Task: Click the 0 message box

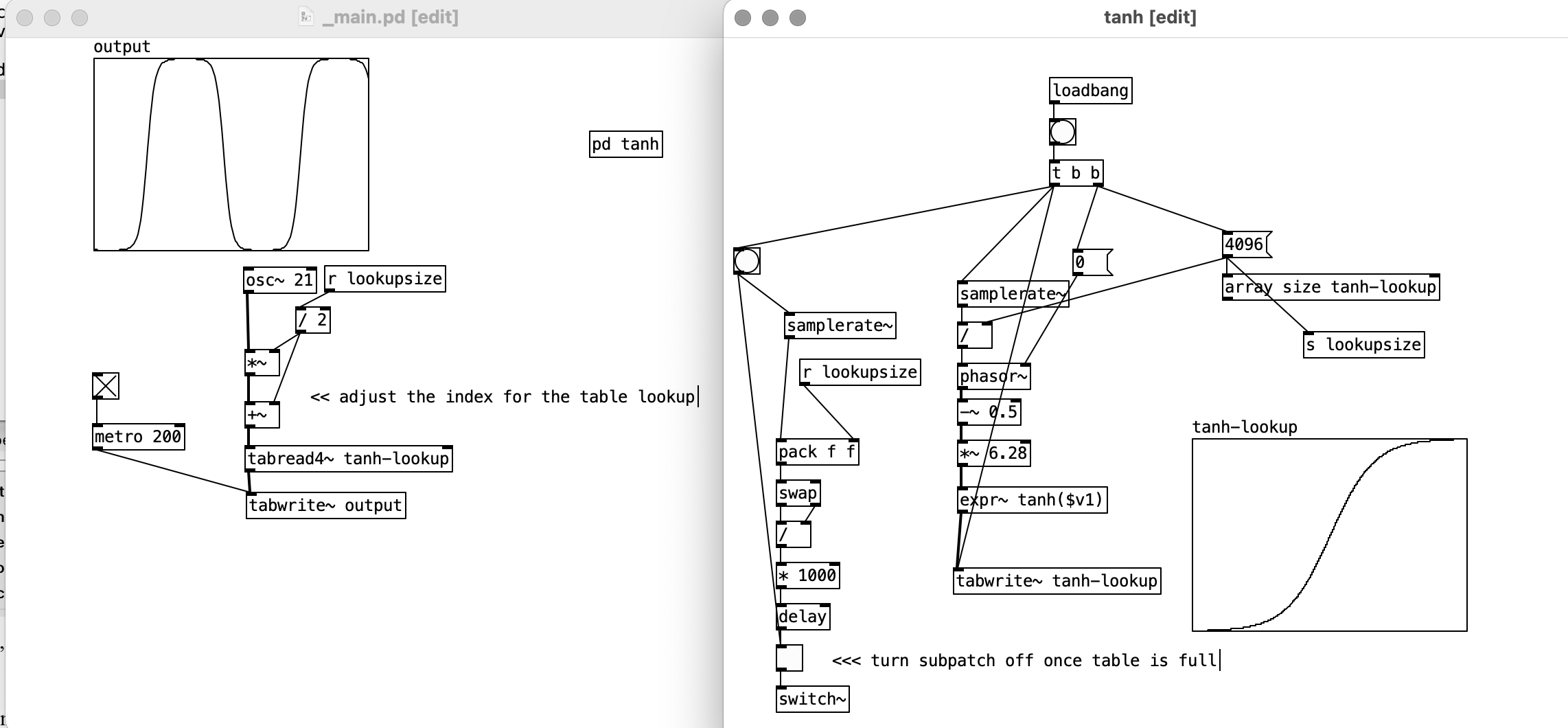Action: (x=1089, y=262)
